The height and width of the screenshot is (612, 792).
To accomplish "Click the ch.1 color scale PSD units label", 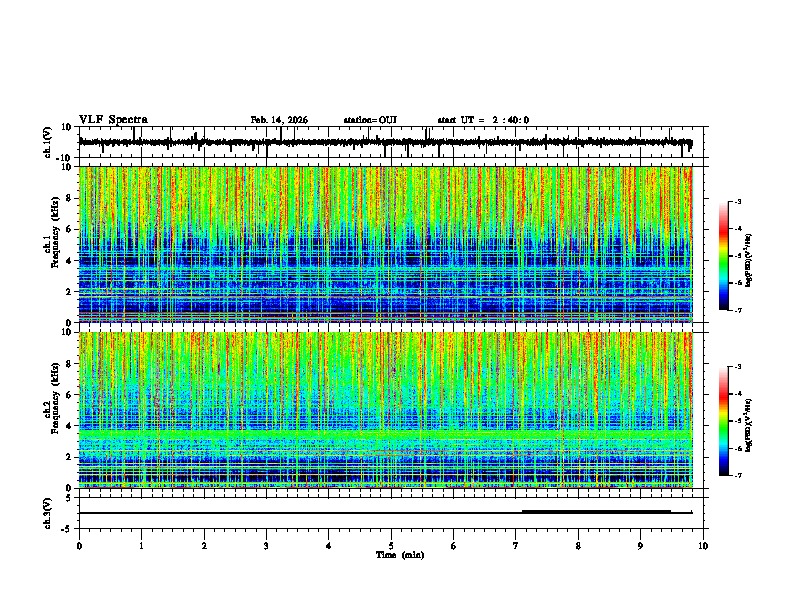I will tap(749, 261).
